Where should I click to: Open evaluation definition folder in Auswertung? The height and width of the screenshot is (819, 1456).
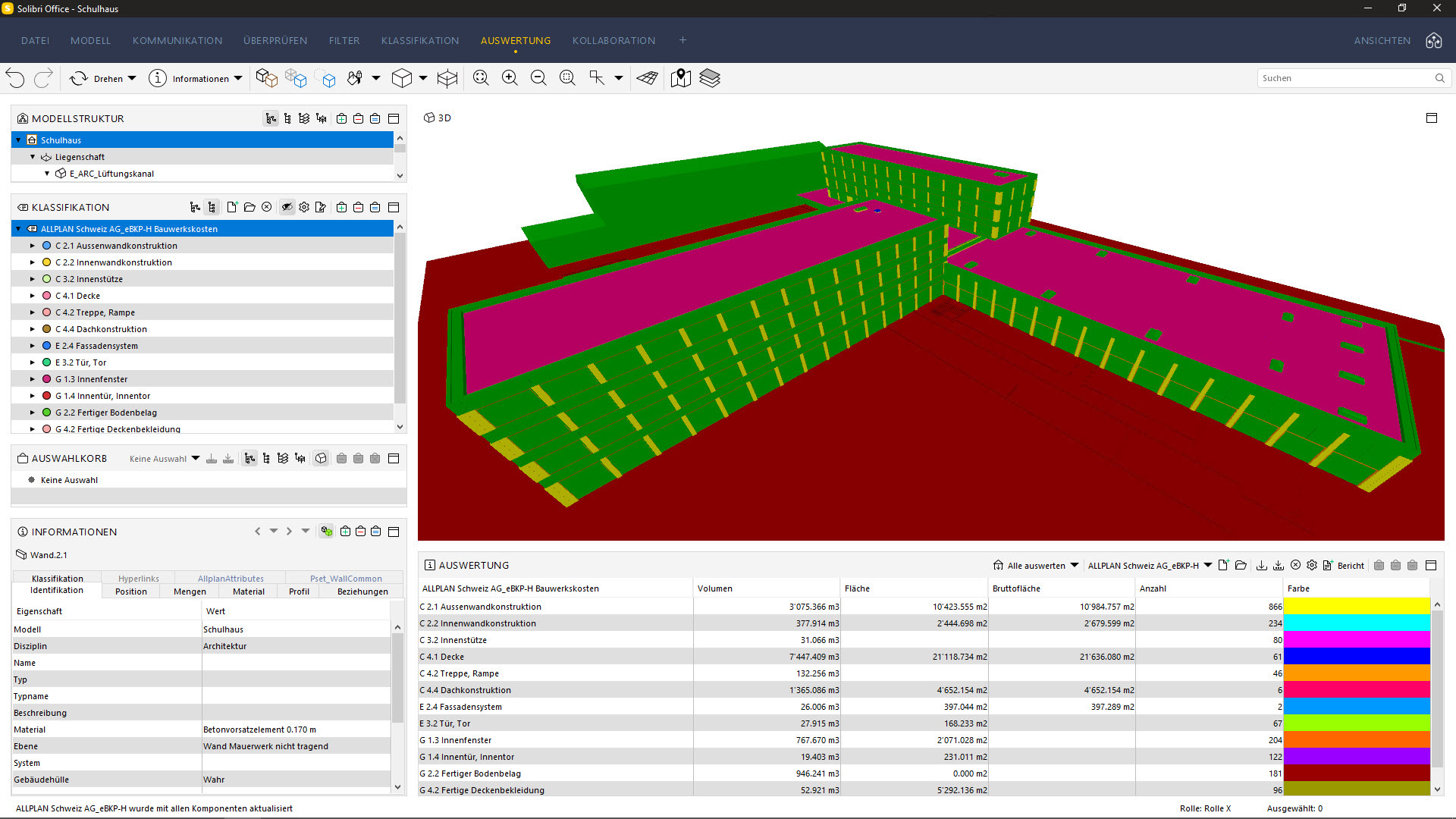(x=1241, y=565)
